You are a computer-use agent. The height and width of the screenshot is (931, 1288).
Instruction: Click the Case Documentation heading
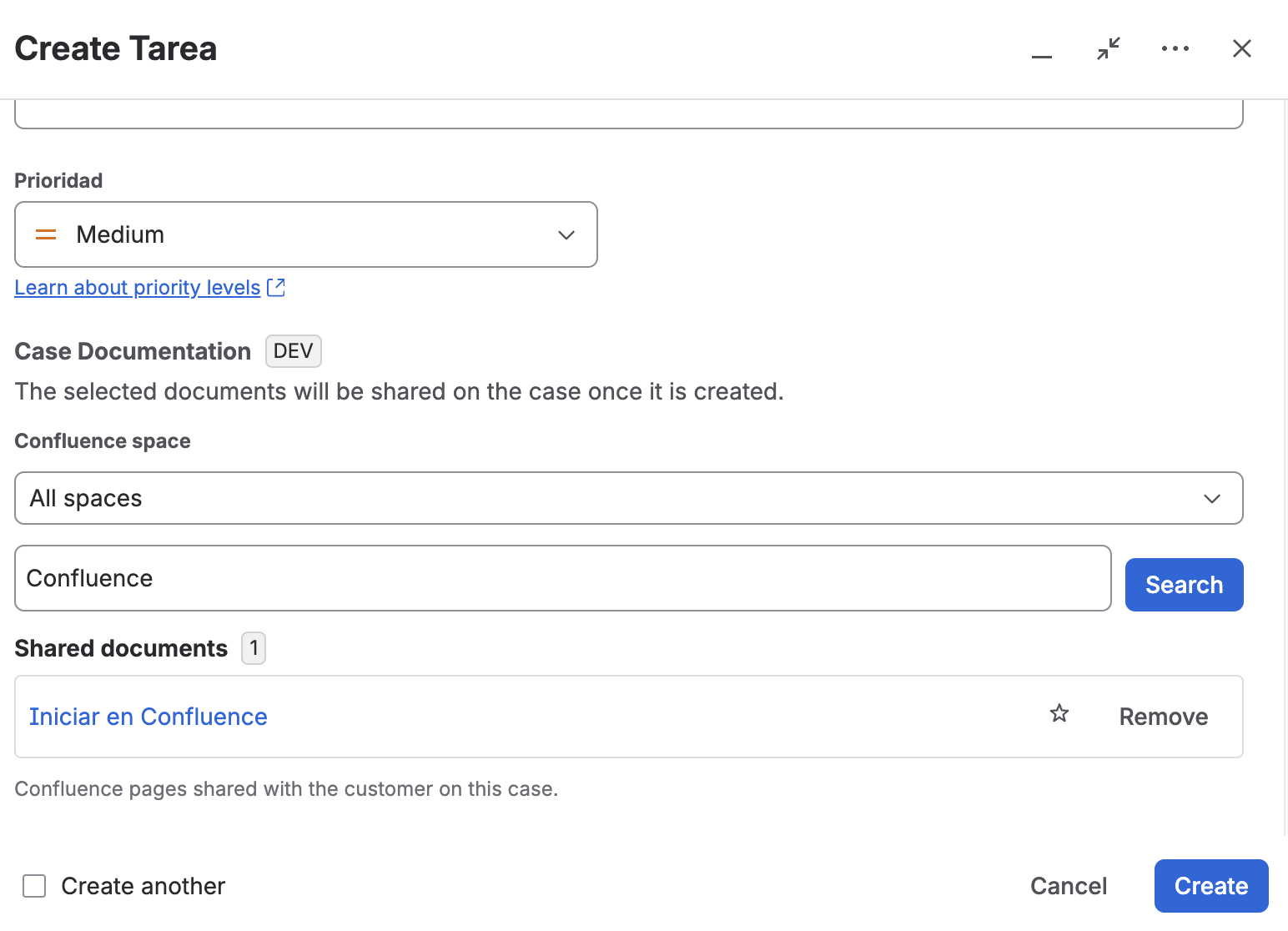click(133, 352)
